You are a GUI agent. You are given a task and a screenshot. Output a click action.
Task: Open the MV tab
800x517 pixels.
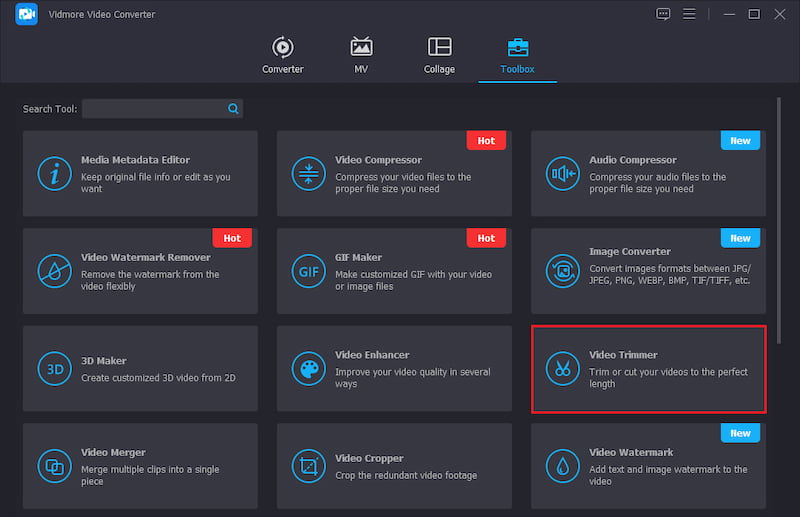click(361, 56)
